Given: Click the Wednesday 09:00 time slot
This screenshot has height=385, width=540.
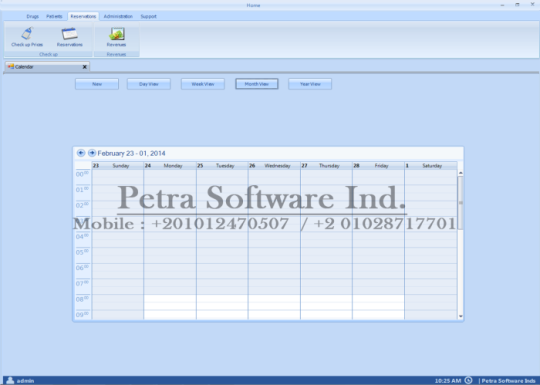Looking at the screenshot, I should pos(274,314).
